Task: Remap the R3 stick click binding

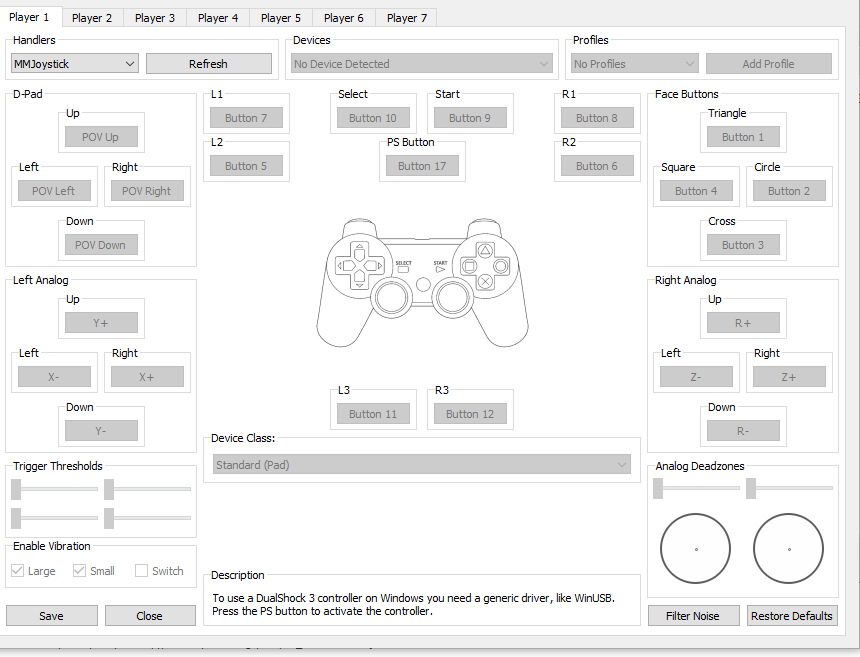Action: pos(470,411)
